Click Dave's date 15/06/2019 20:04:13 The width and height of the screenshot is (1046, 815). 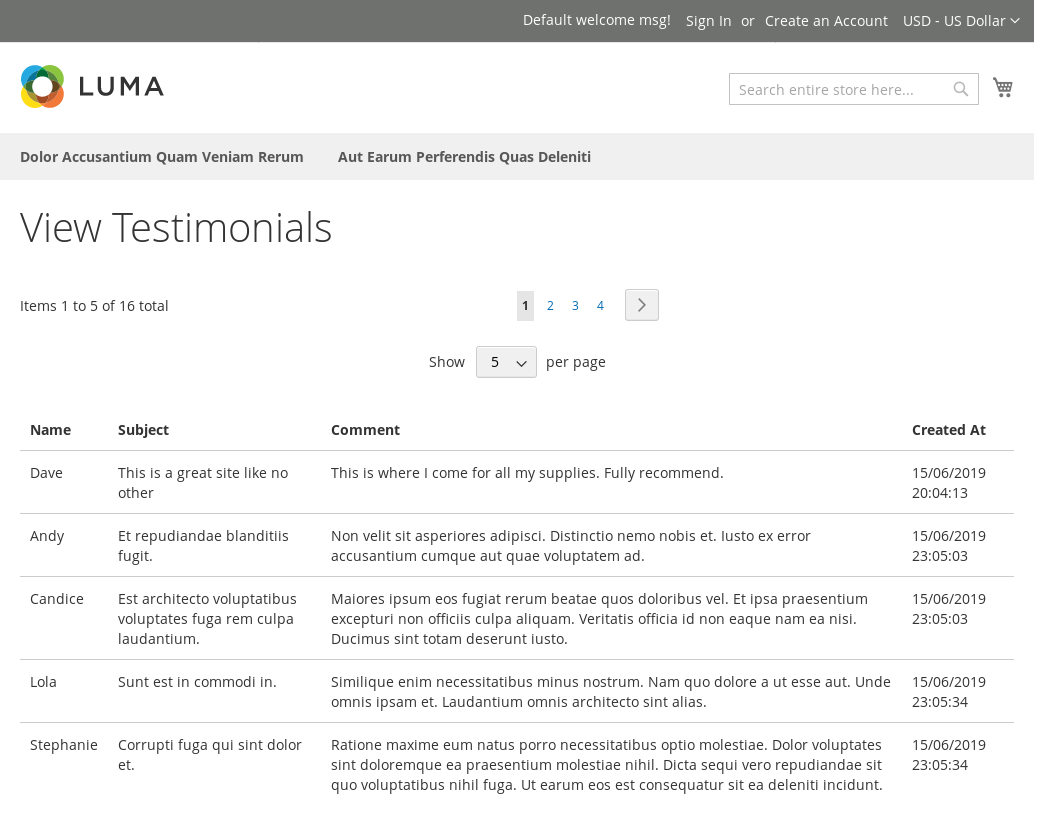pyautogui.click(x=949, y=483)
